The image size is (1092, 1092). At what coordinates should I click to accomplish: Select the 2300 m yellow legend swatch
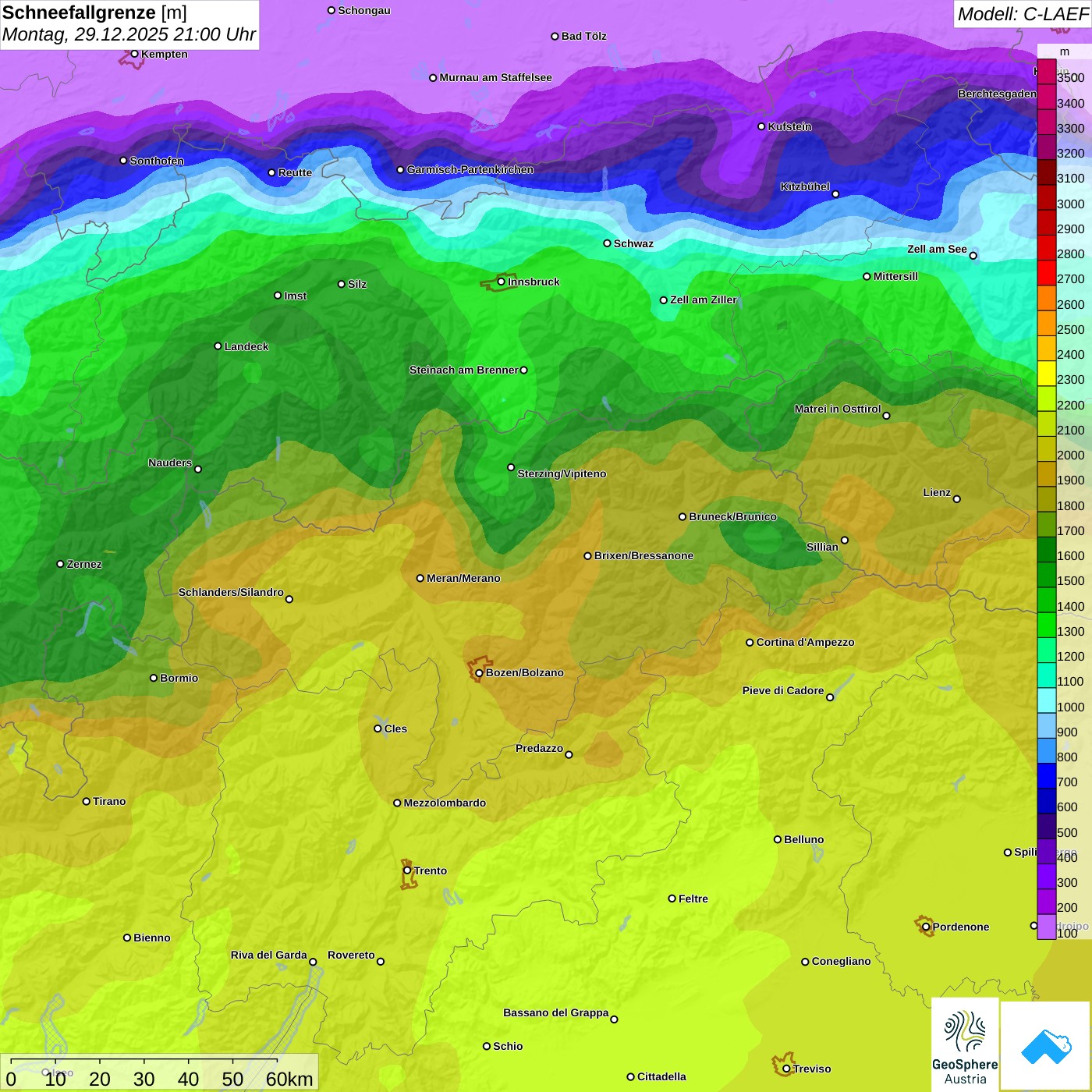pos(1046,374)
